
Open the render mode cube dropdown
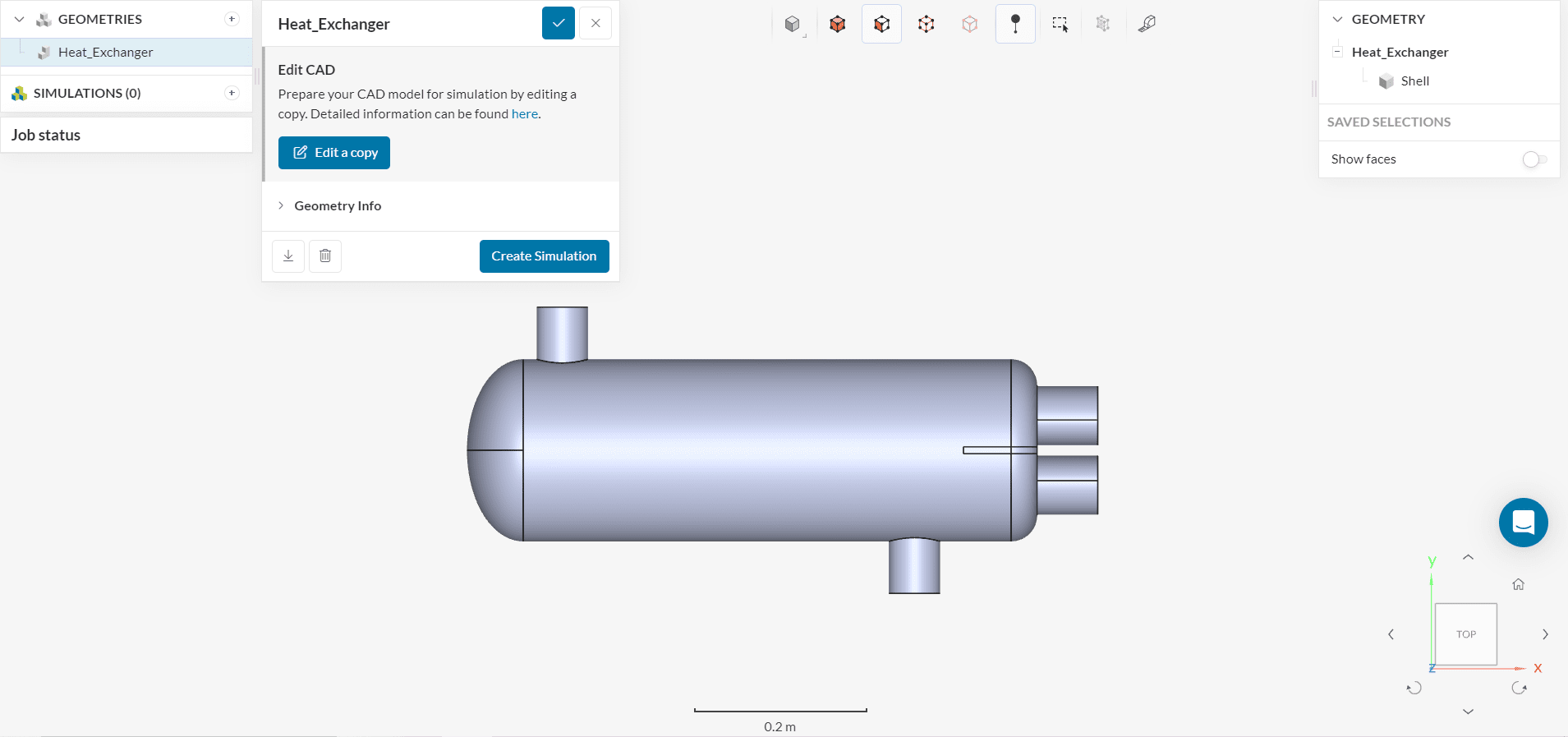pos(793,24)
